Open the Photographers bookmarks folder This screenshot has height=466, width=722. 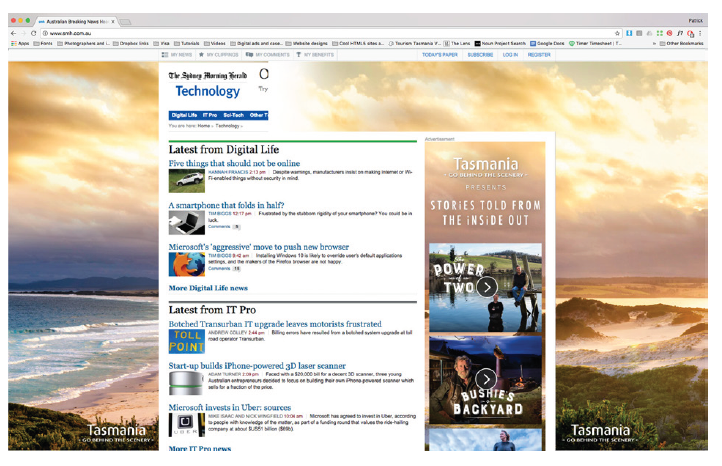tap(83, 43)
